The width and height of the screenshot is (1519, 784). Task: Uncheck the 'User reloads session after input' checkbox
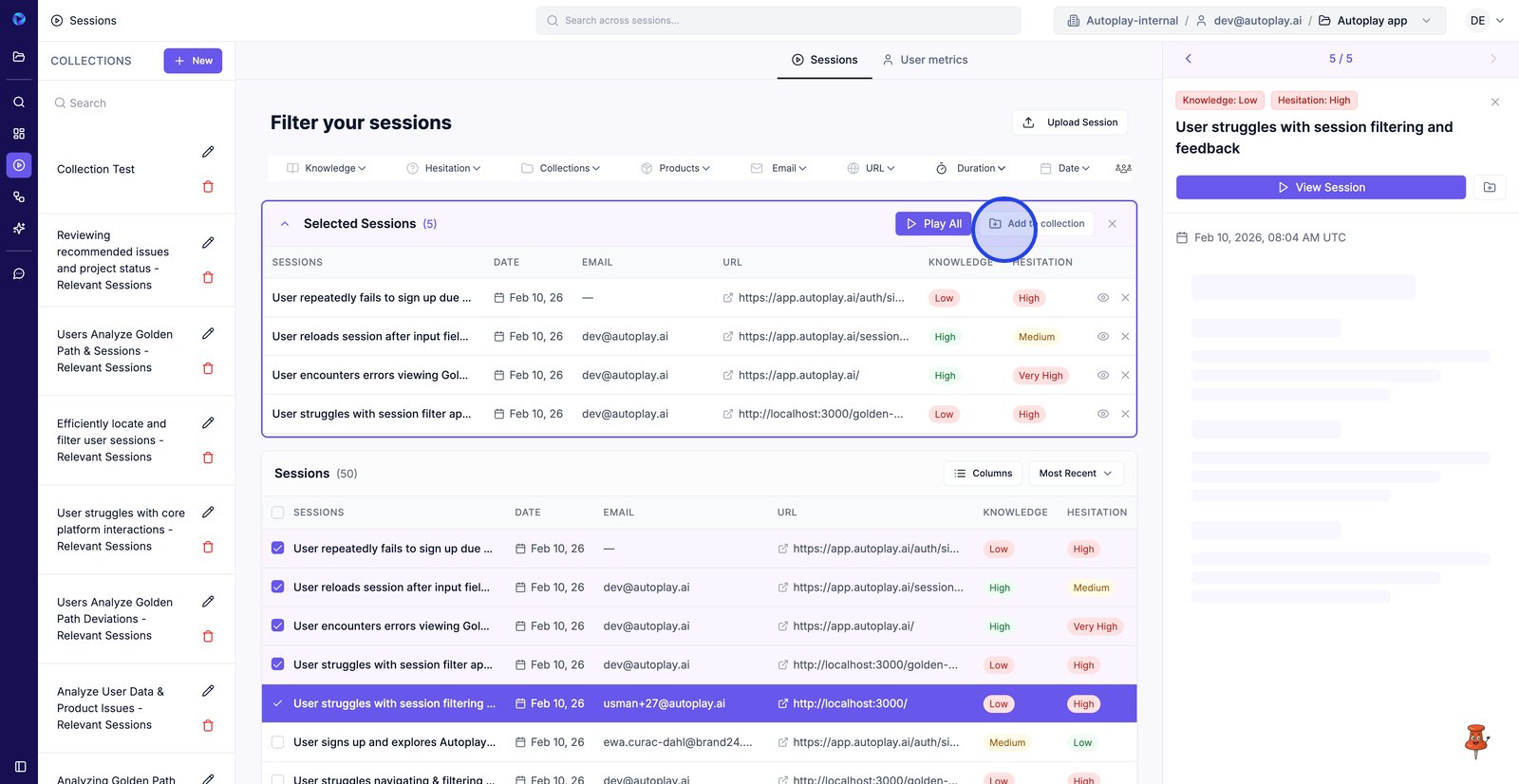point(278,588)
